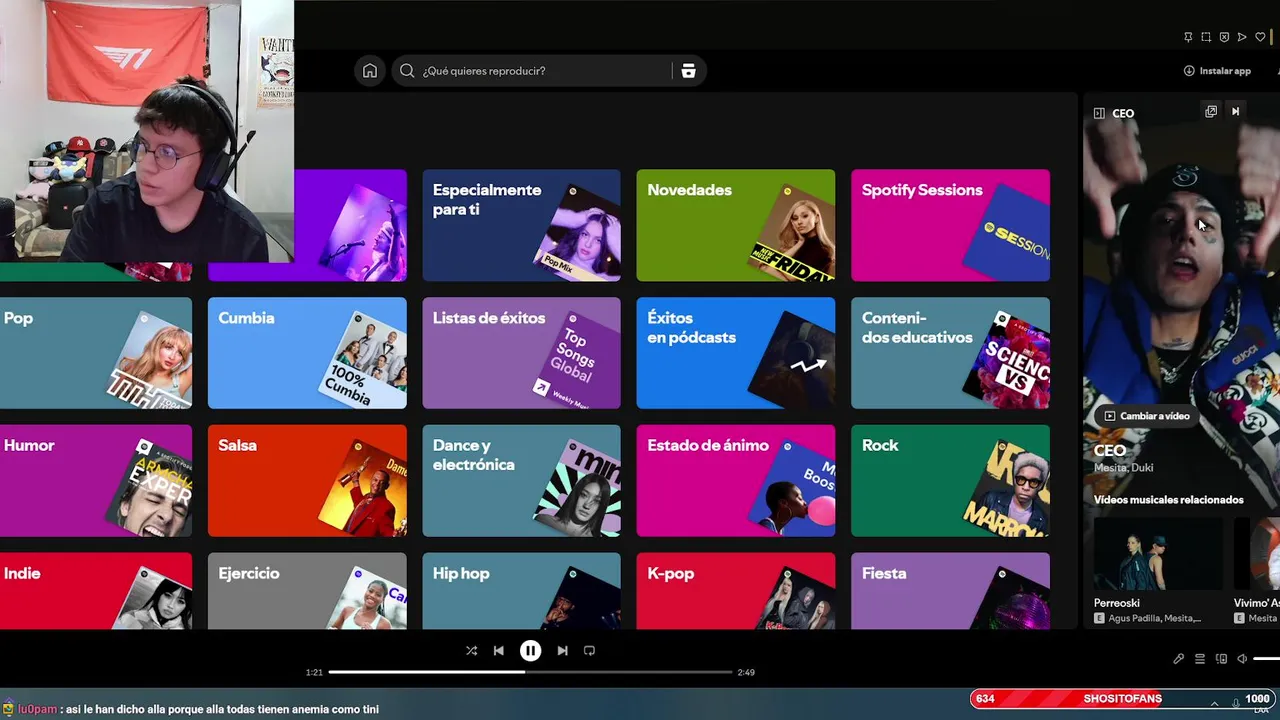Open the Pop category card
The height and width of the screenshot is (720, 1280).
tap(96, 353)
